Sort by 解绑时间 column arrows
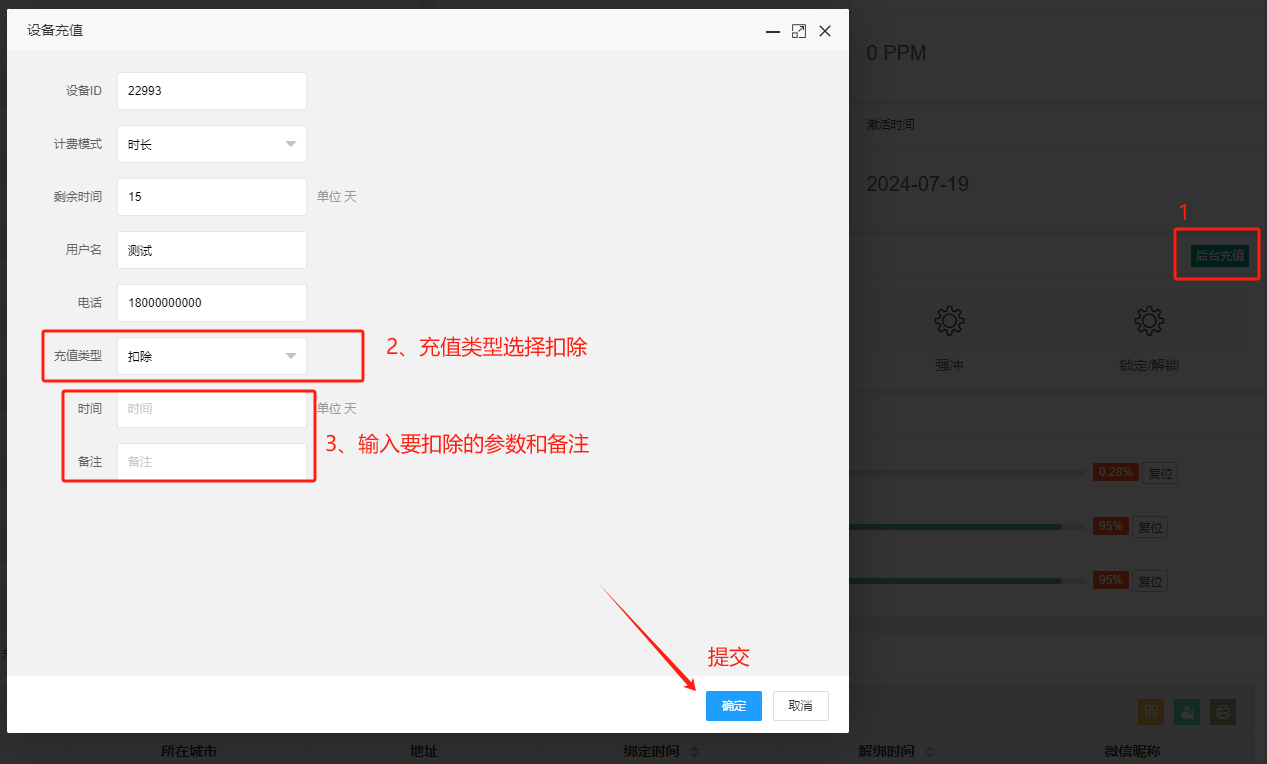The image size is (1267, 764). [x=930, y=752]
